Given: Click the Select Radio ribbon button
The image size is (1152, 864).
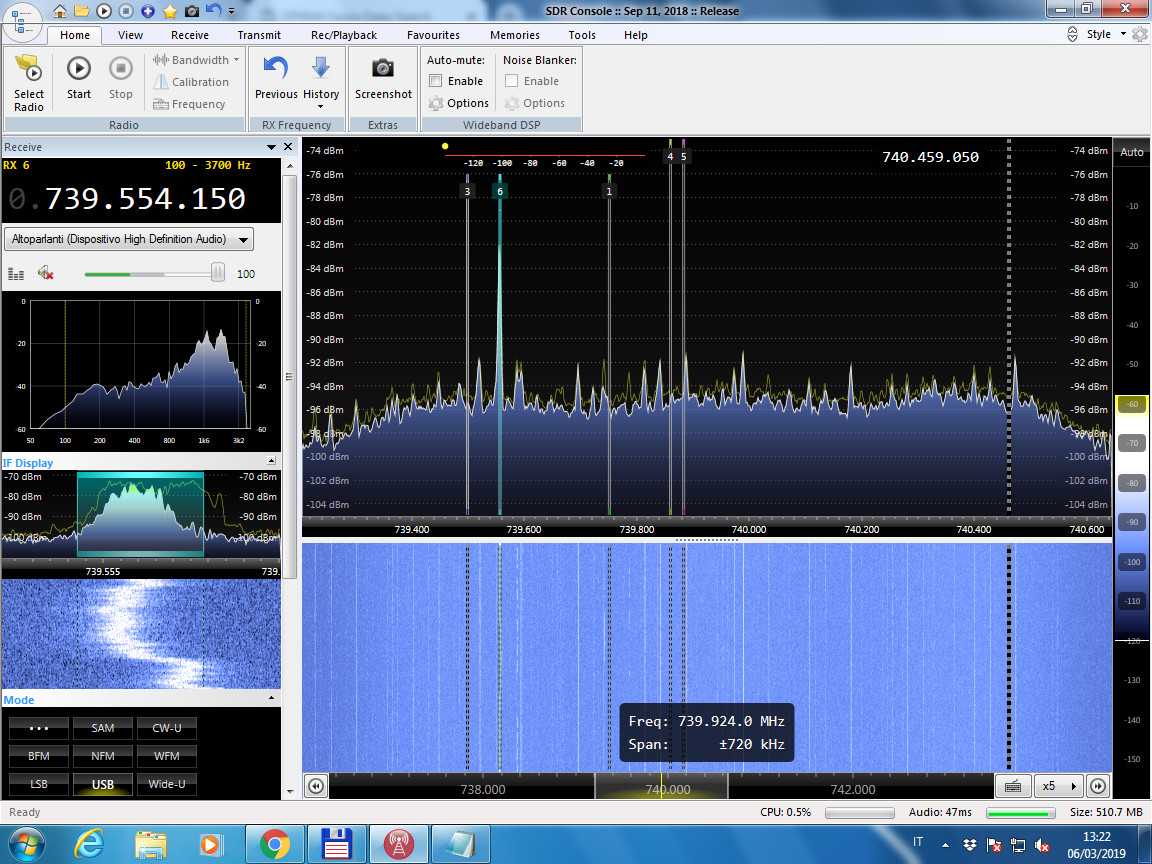Looking at the screenshot, I should (29, 82).
